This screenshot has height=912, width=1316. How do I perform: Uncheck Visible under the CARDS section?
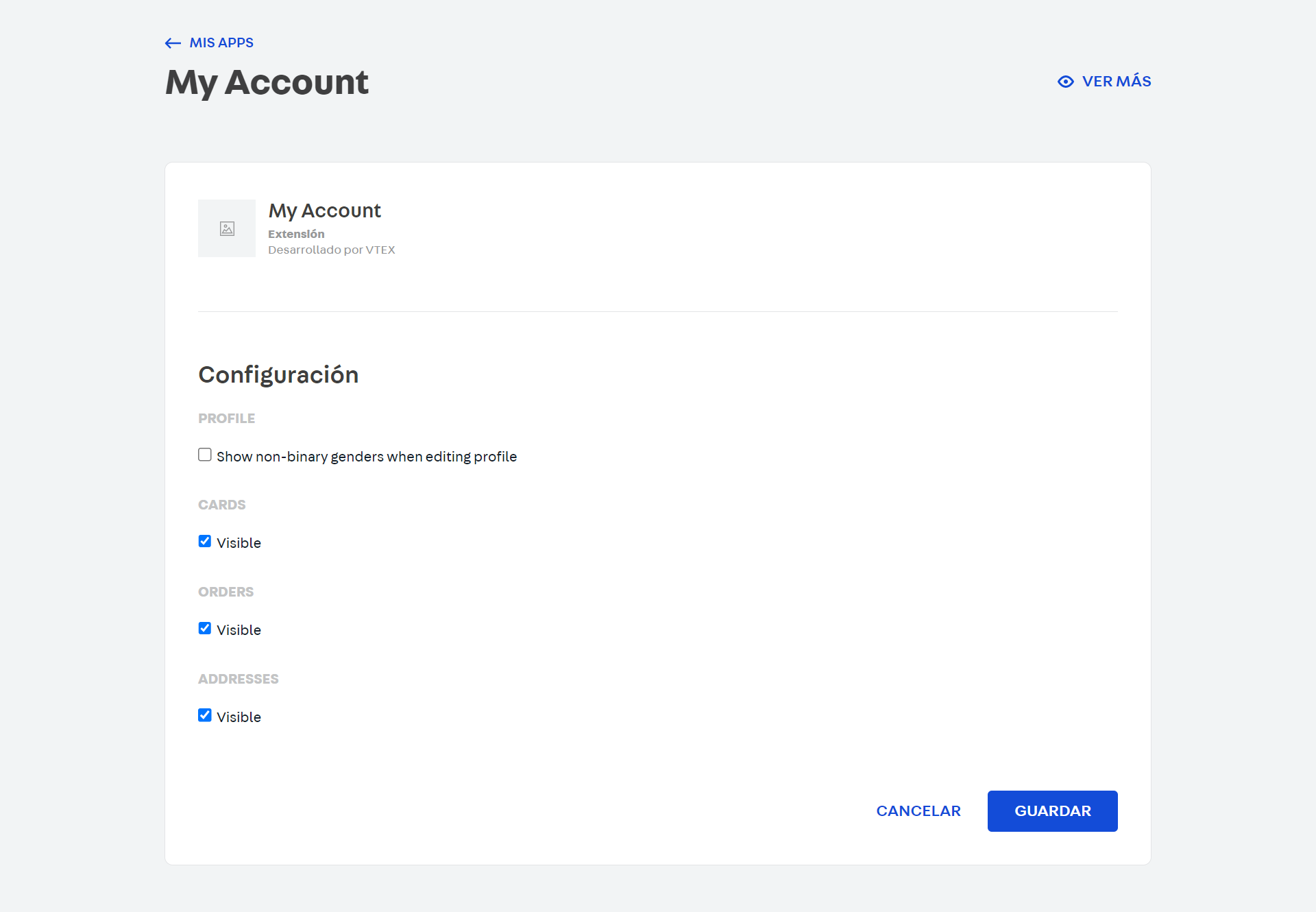[x=204, y=541]
